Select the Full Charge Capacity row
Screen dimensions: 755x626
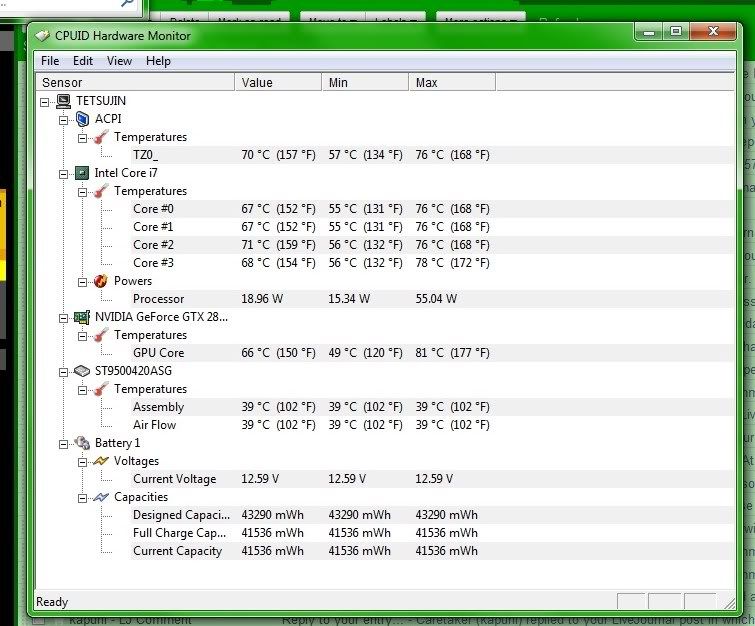tap(432, 533)
